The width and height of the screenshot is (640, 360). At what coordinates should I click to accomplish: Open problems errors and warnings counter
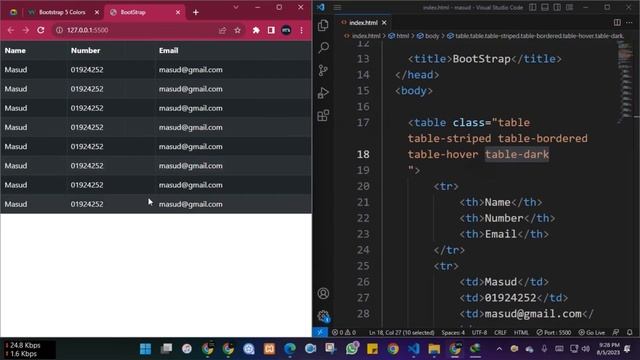344,332
